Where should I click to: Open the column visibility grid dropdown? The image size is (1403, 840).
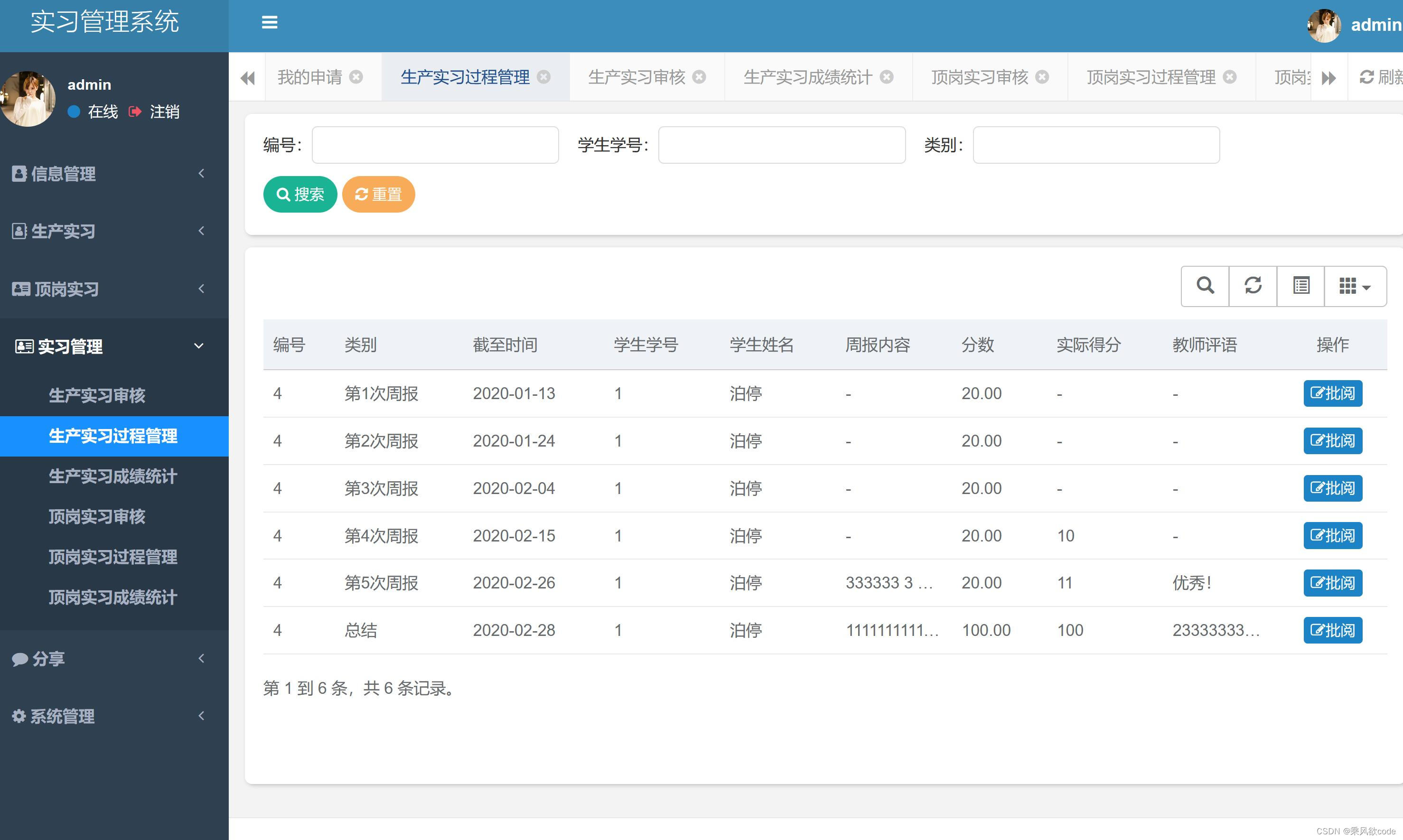pos(1354,286)
